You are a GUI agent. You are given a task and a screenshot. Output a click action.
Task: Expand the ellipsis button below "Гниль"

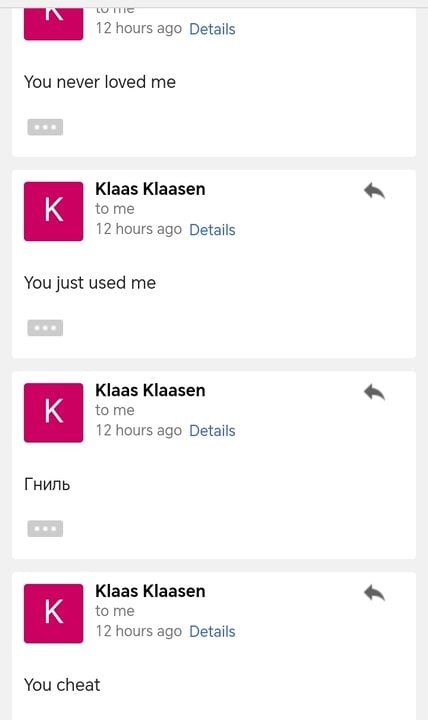click(45, 529)
